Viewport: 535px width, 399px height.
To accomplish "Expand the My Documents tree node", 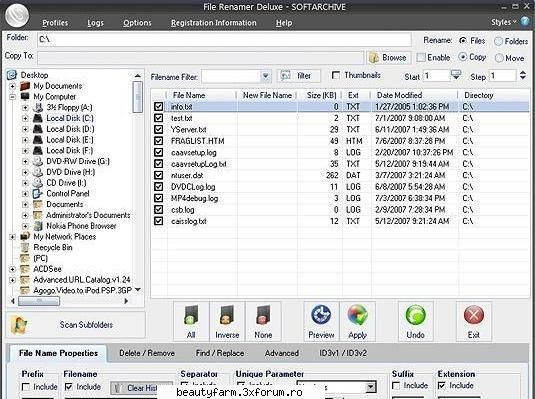I will [13, 86].
